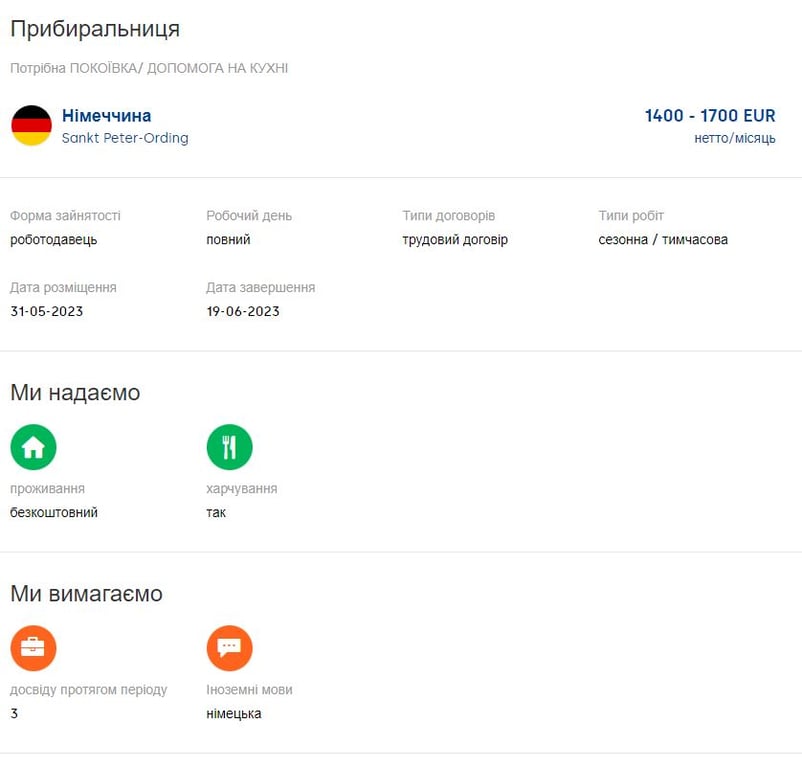The image size is (802, 768).
Task: Click the трудовий договір value
Action: [x=455, y=240]
